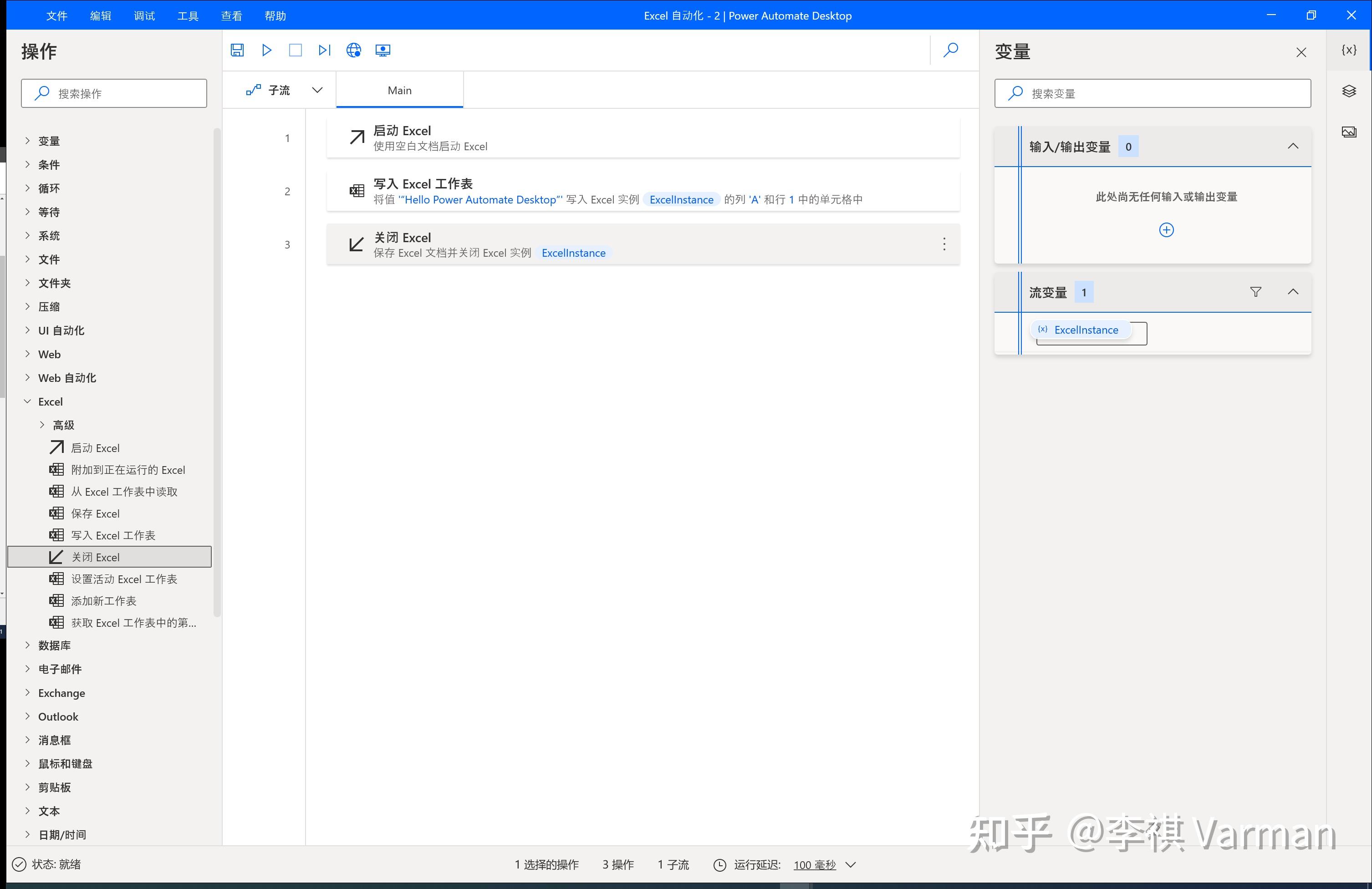Open the 运行延迟 delay dropdown
This screenshot has height=889, width=1372.
tap(850, 864)
